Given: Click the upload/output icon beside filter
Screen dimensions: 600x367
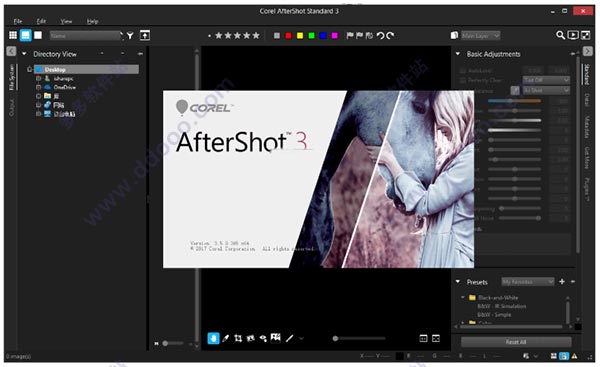Looking at the screenshot, I should pos(145,36).
